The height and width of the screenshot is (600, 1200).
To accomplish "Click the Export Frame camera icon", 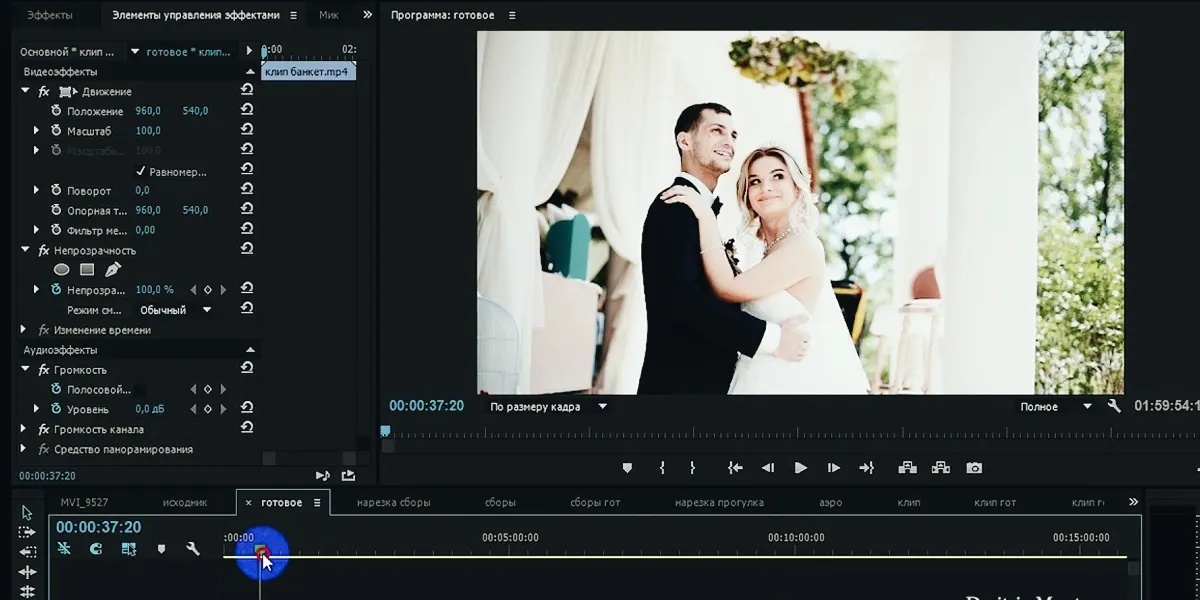I will coord(973,468).
